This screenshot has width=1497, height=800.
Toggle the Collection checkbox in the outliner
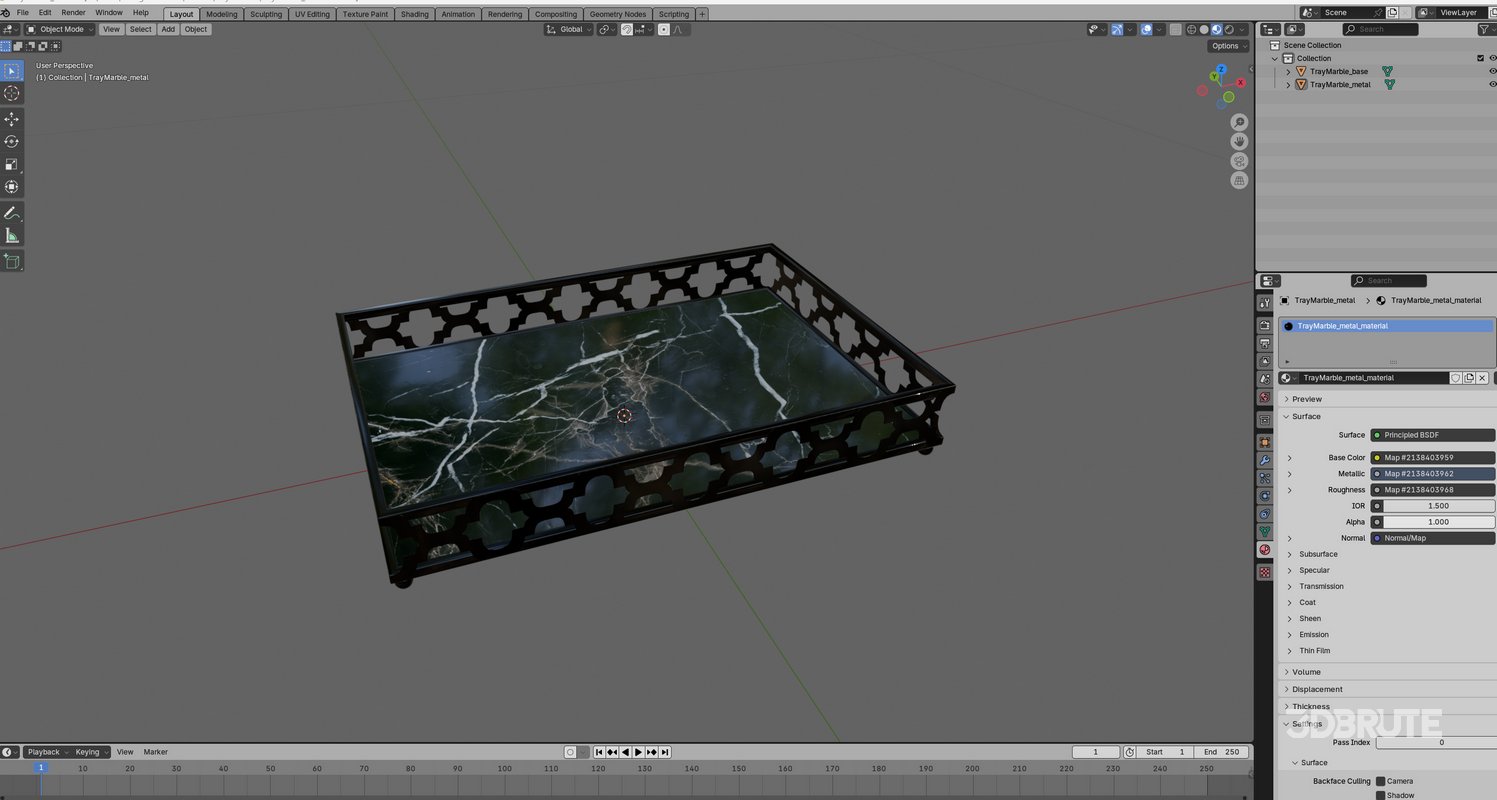pyautogui.click(x=1481, y=58)
